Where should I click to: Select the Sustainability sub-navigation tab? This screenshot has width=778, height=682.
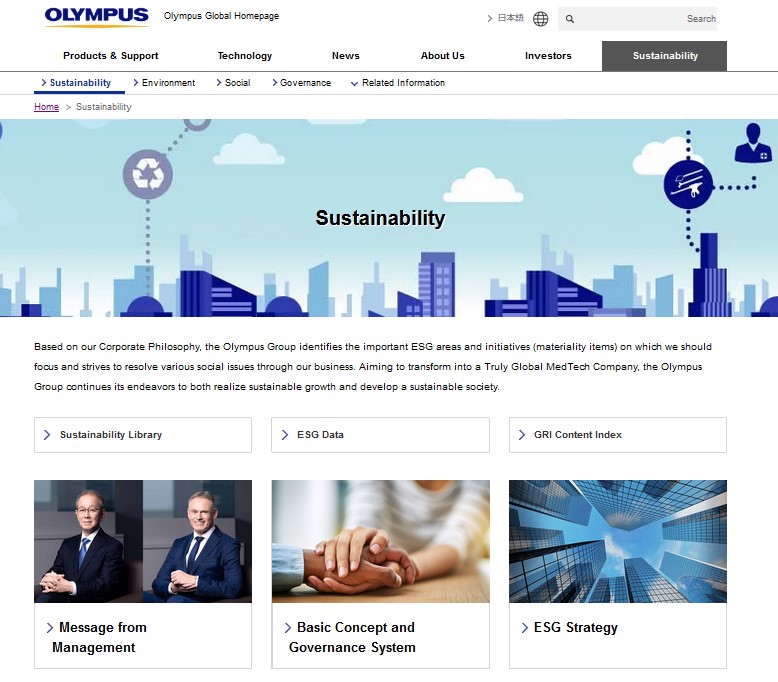(79, 83)
